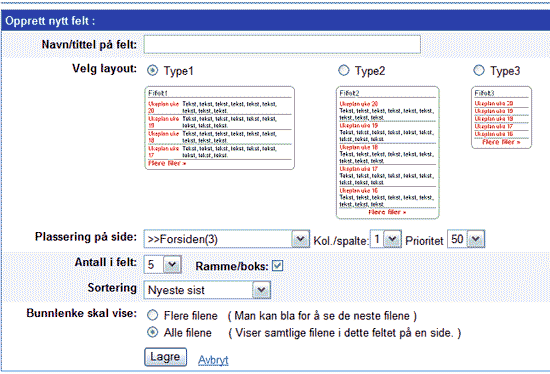
Task: Select the Flere filene radio option
Action: [152, 315]
